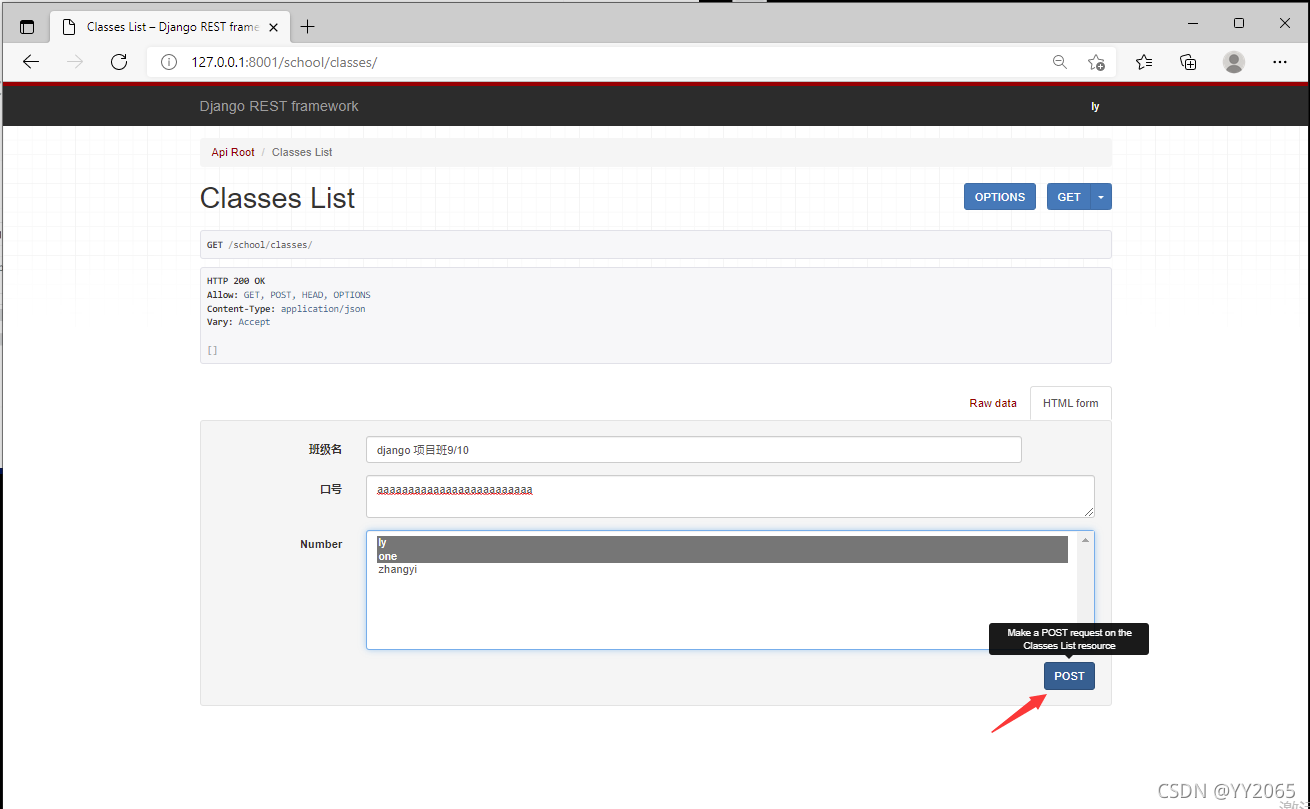1310x809 pixels.
Task: Open the browser settings three-dot menu
Action: 1280,62
